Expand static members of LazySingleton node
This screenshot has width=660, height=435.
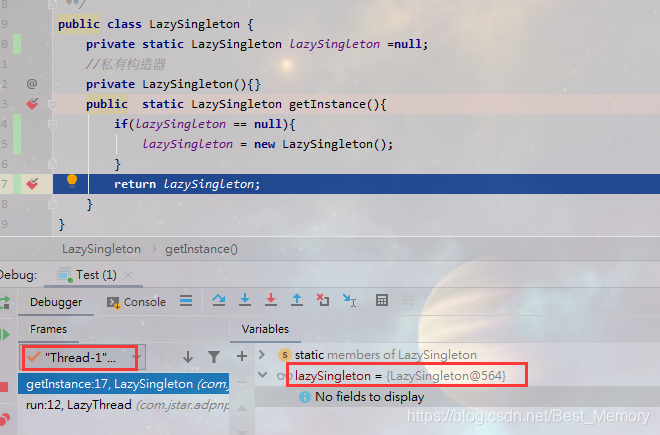click(262, 355)
